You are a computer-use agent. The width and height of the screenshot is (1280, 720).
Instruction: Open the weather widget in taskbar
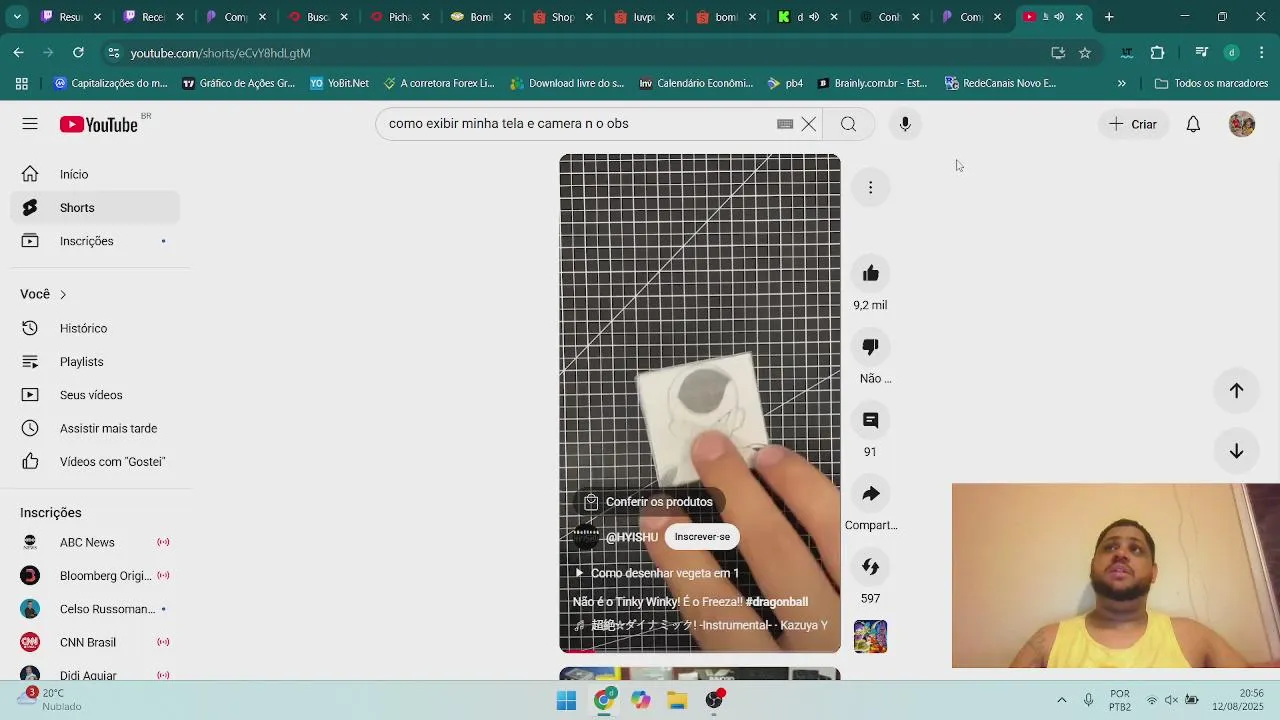pos(52,700)
